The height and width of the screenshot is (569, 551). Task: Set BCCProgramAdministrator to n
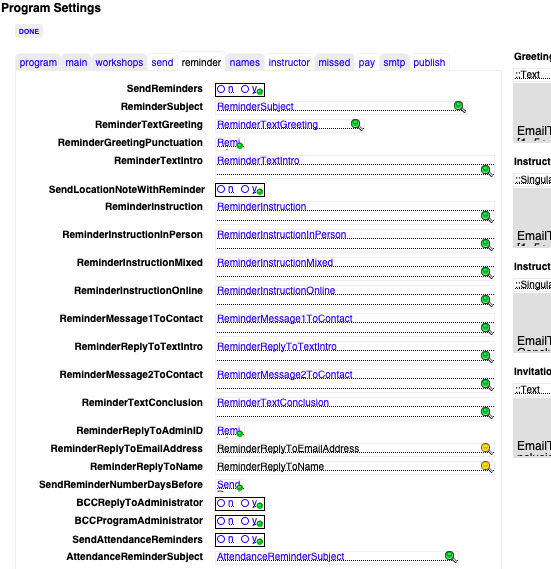(x=221, y=521)
